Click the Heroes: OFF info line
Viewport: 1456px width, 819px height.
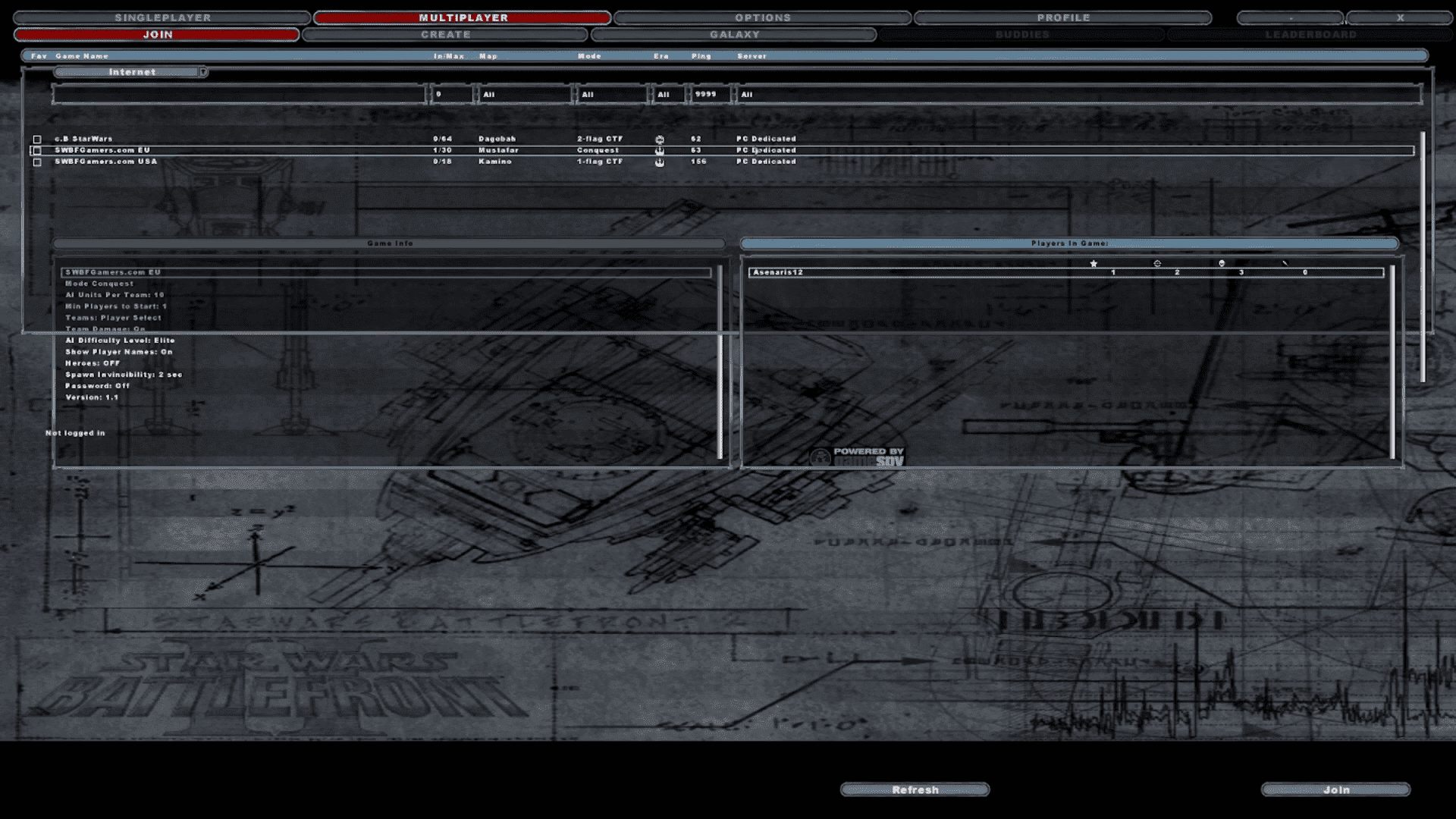click(92, 363)
